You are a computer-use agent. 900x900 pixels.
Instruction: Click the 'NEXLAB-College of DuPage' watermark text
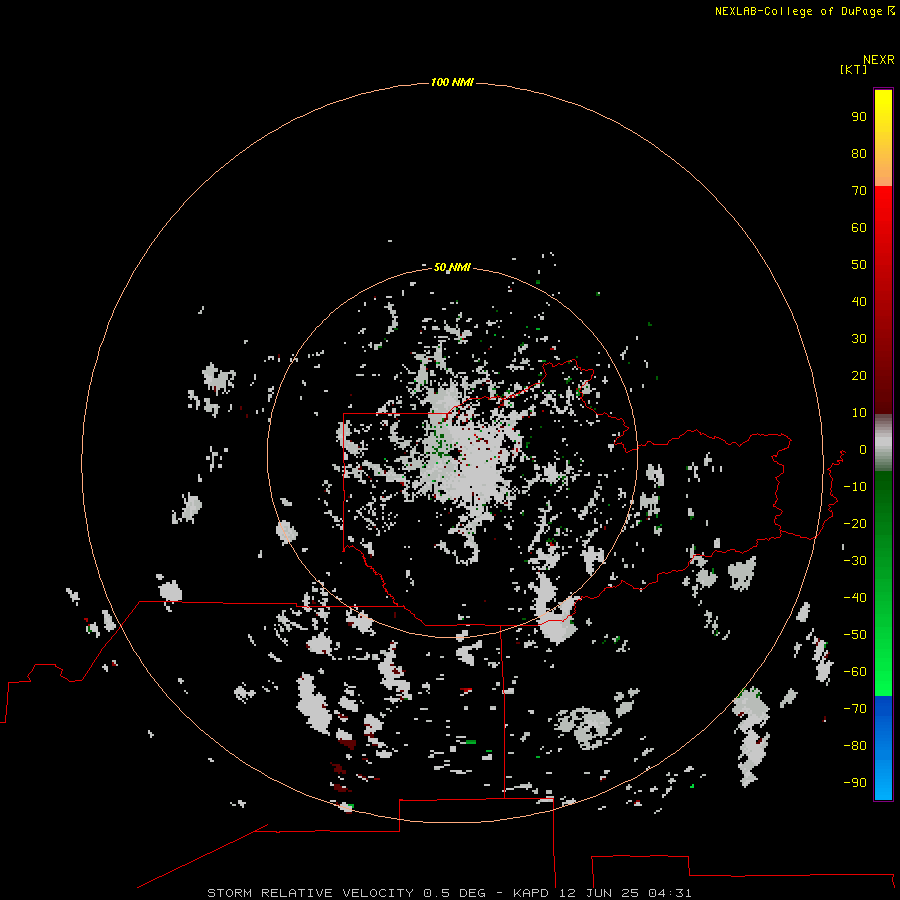click(798, 11)
